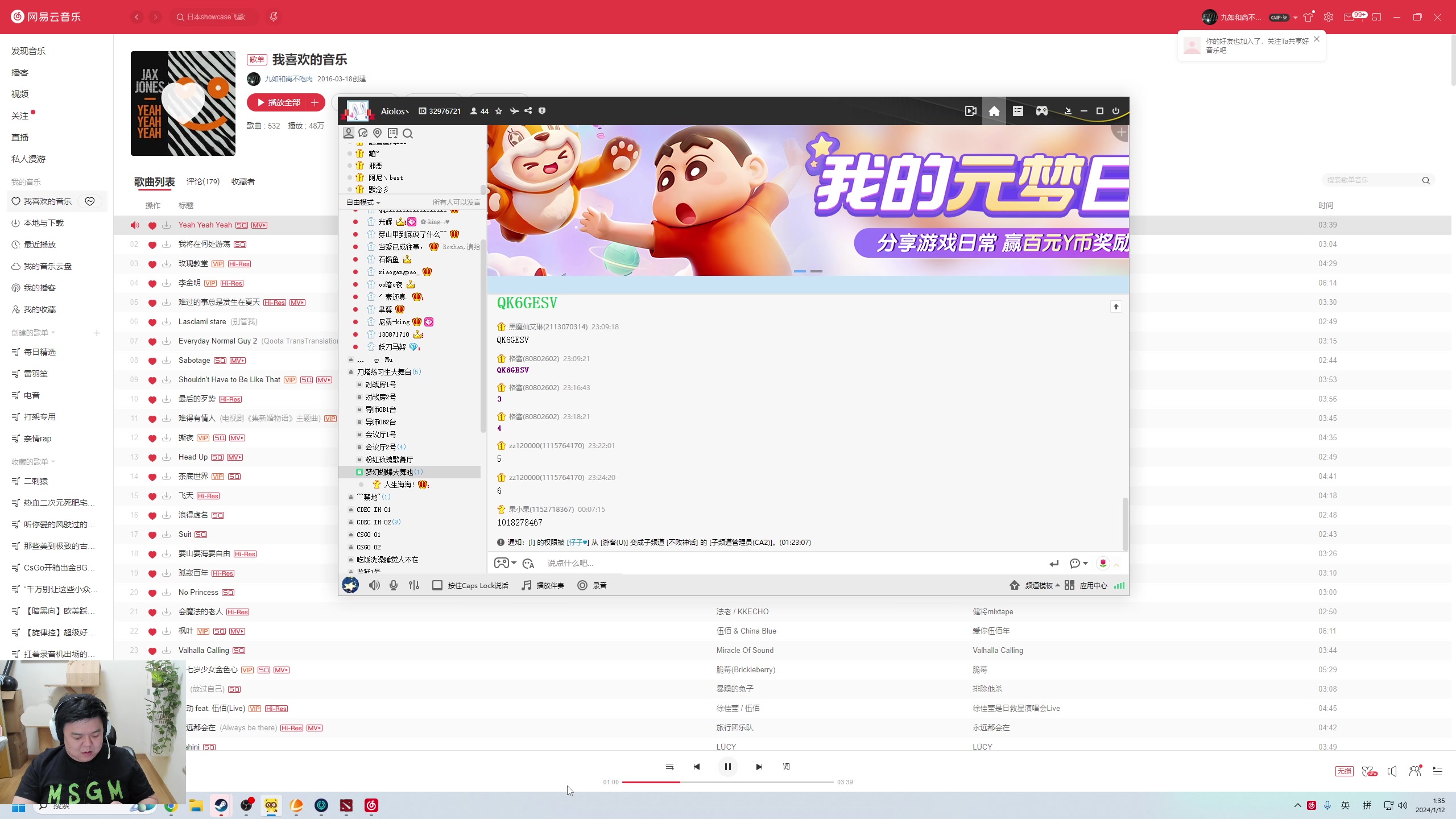Collapse 收藏的歌单 section

(33, 462)
